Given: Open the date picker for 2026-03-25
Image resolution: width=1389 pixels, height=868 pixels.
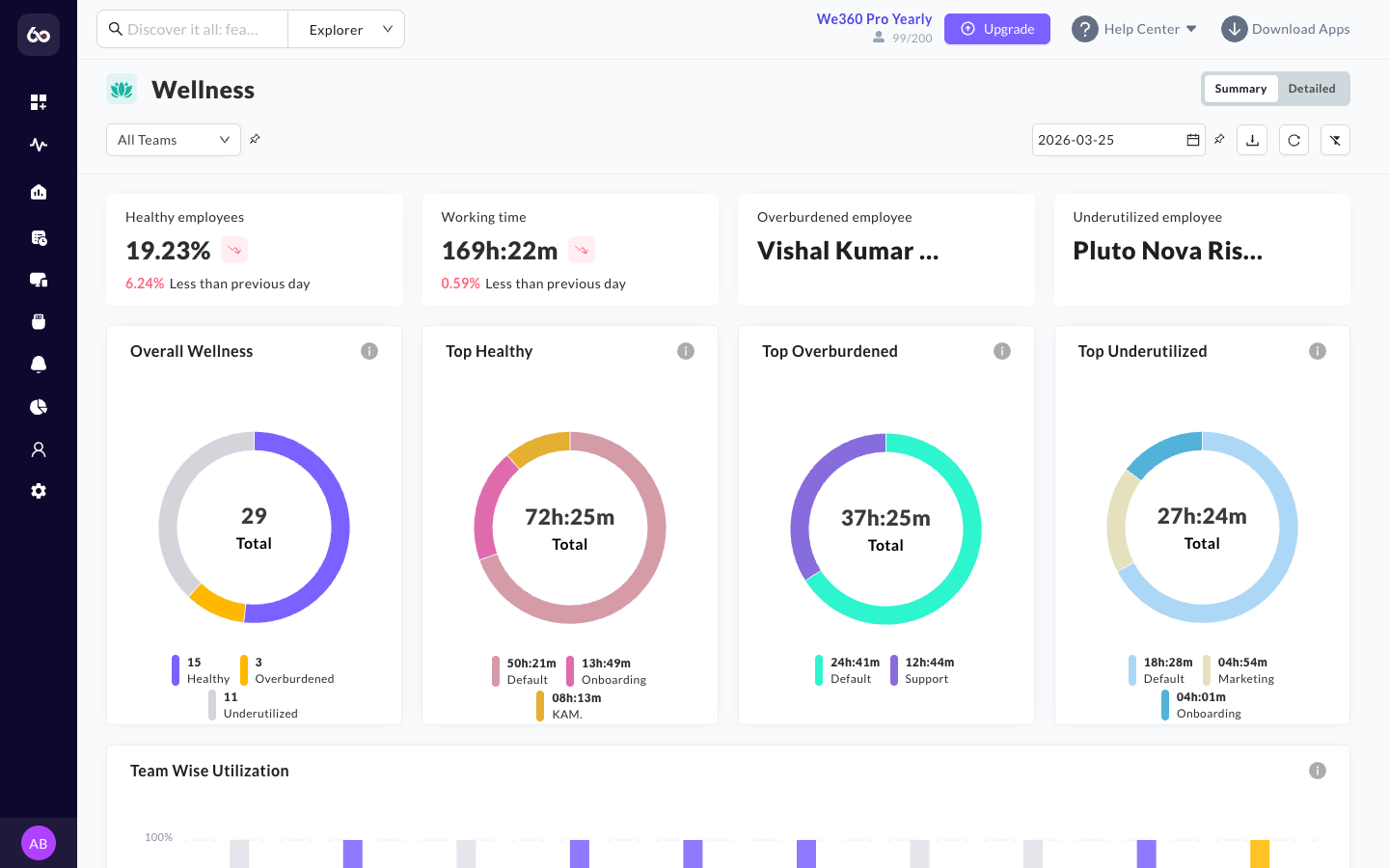Looking at the screenshot, I should 1119,140.
